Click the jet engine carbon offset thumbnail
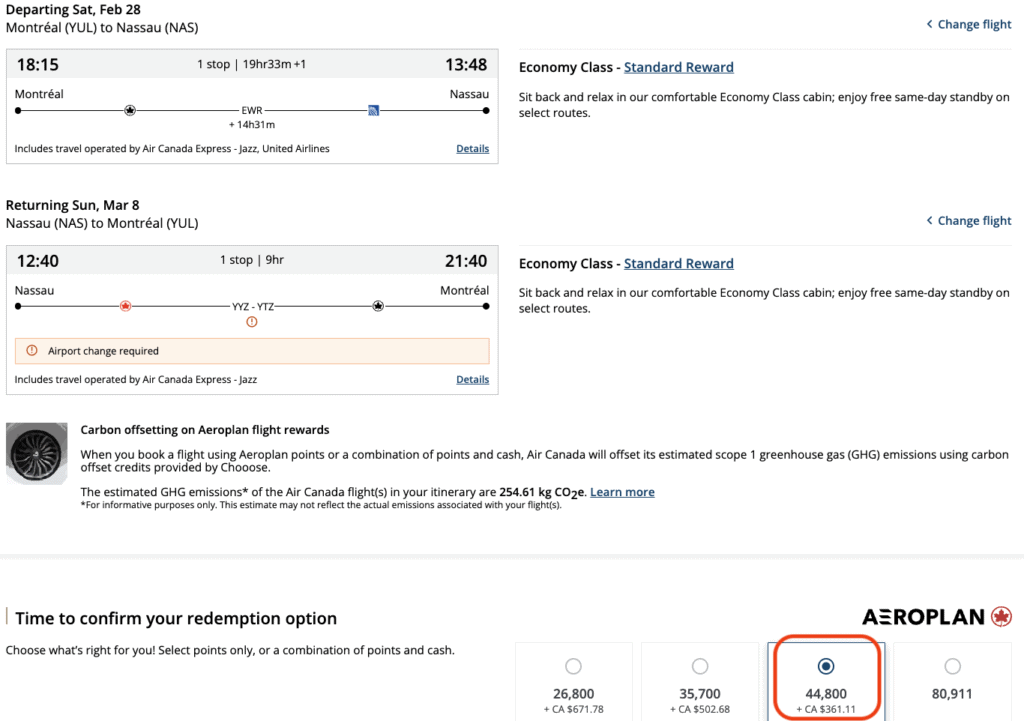This screenshot has width=1024, height=721. (x=36, y=454)
